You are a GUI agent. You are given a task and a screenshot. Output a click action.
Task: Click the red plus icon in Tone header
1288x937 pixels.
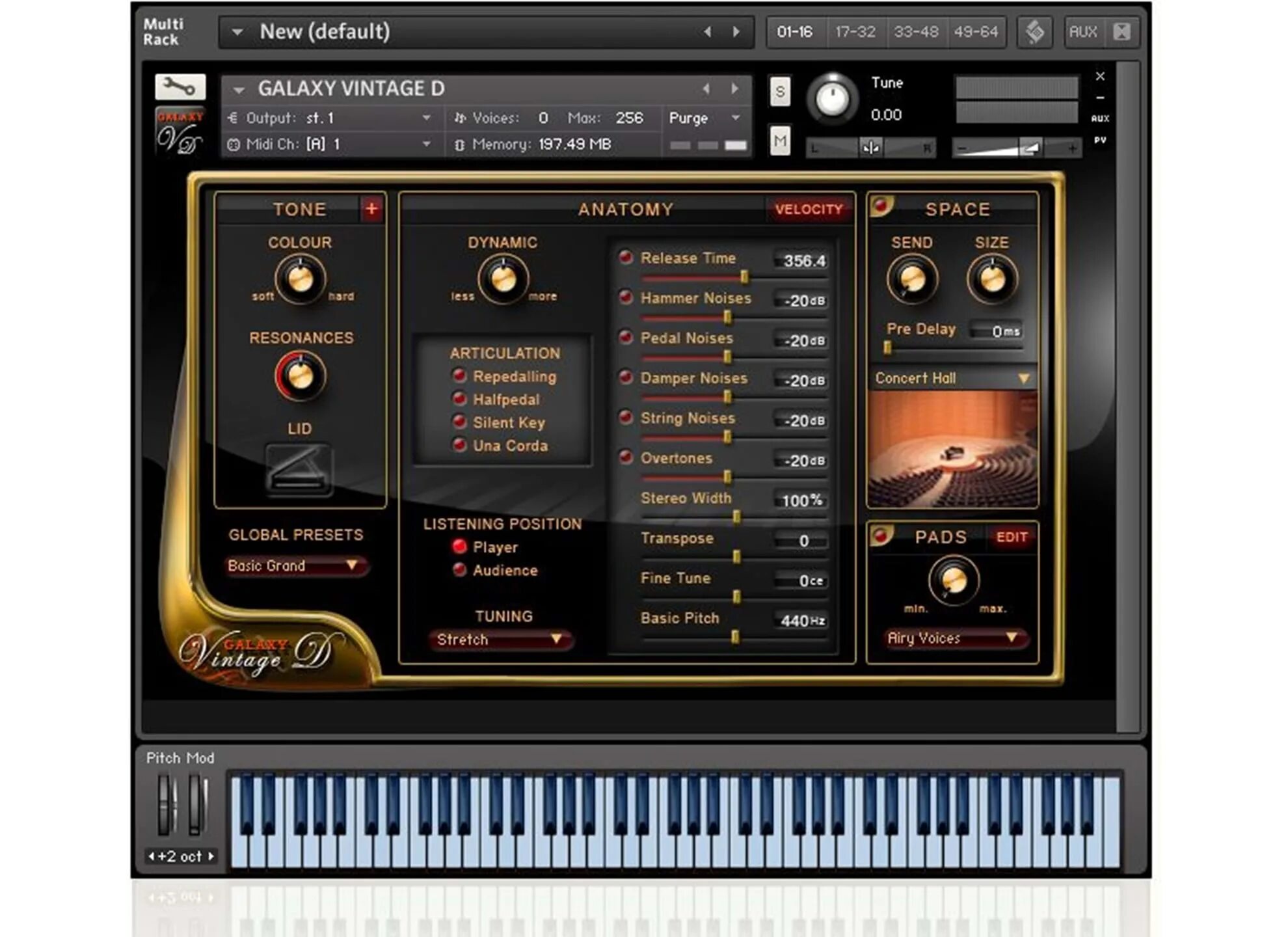371,209
